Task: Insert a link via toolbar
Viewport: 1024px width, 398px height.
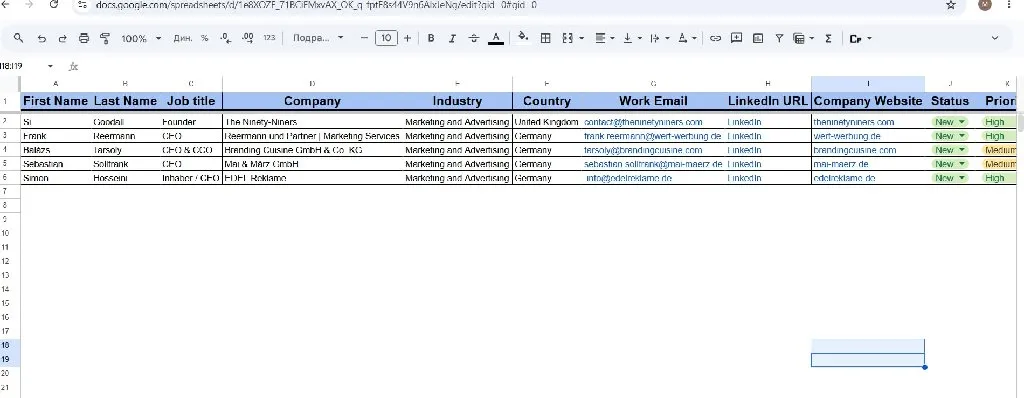Action: click(x=715, y=39)
